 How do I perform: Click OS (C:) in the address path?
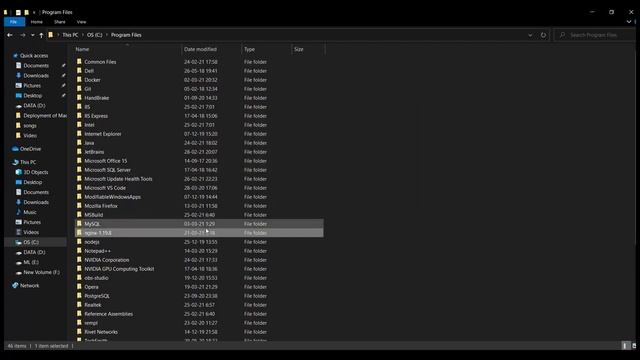(x=95, y=35)
